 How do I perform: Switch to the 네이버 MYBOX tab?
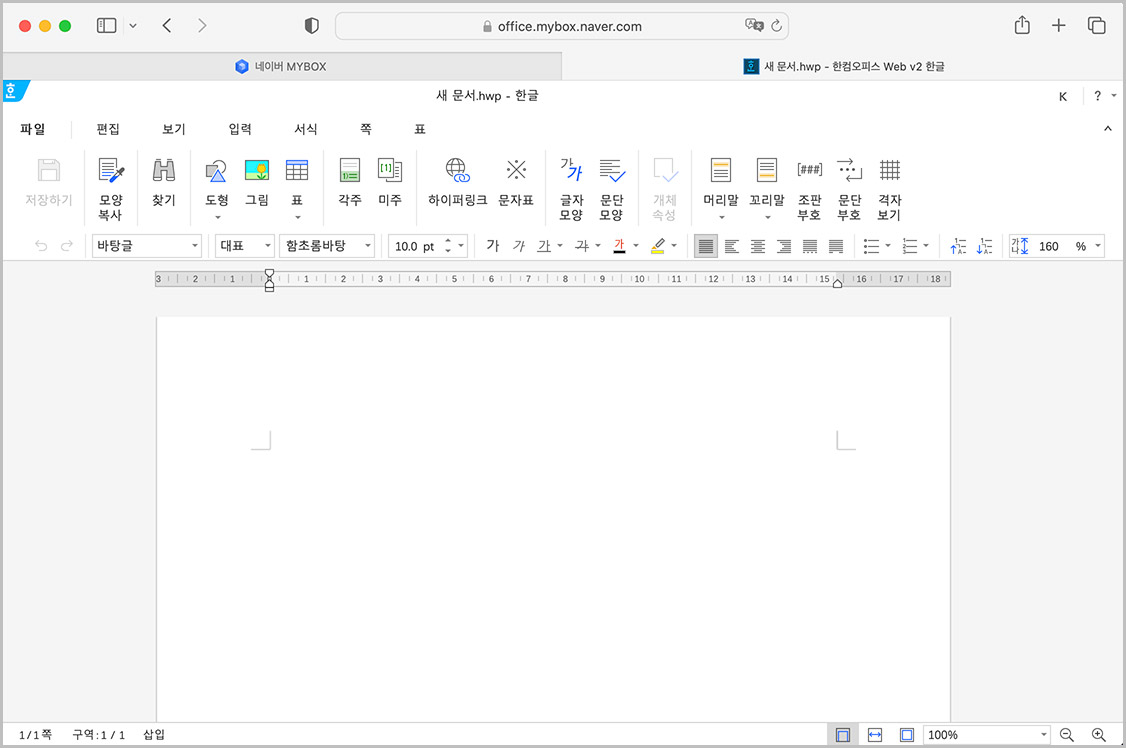pos(282,66)
